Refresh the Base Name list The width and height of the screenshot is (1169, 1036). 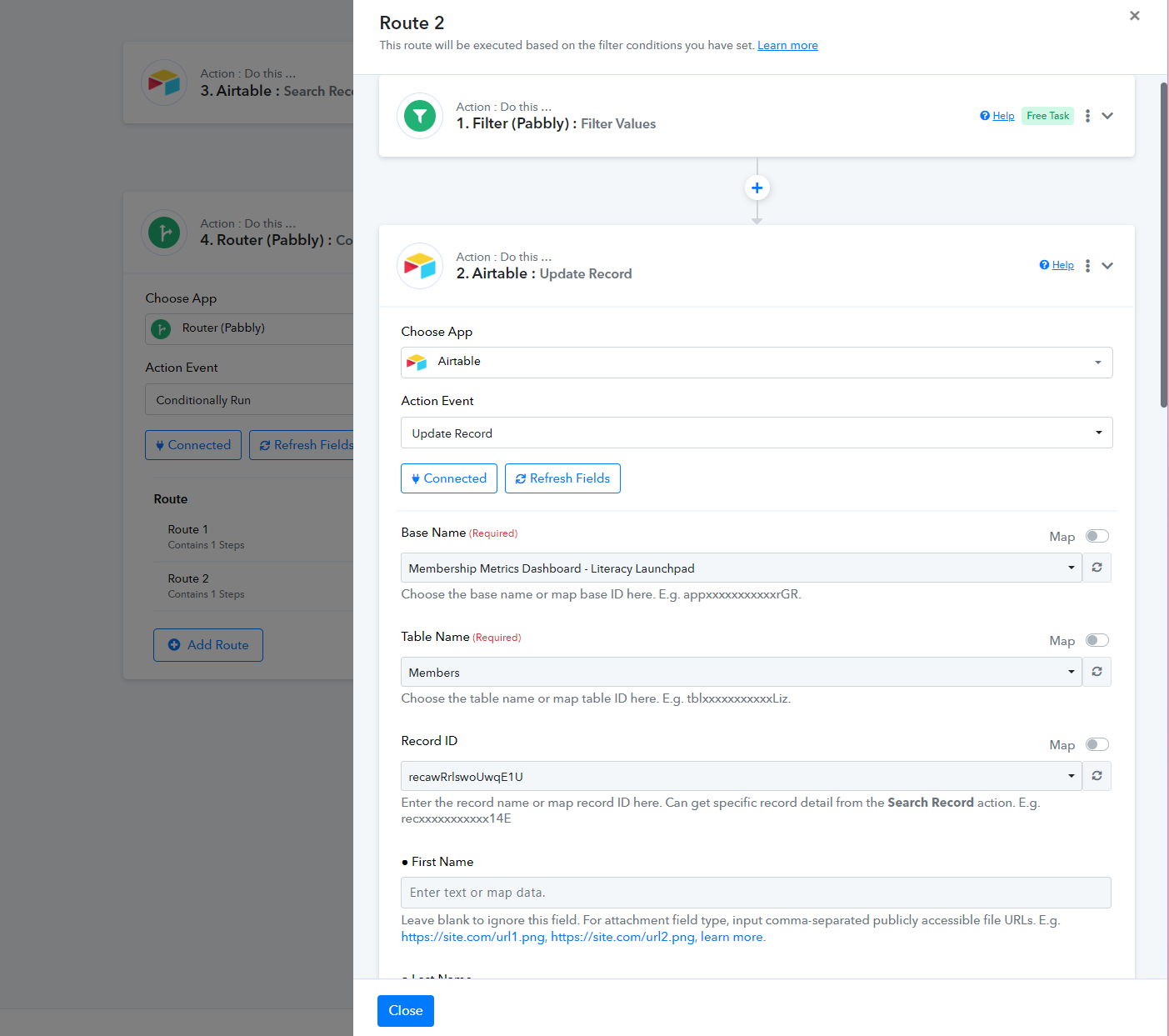point(1097,568)
